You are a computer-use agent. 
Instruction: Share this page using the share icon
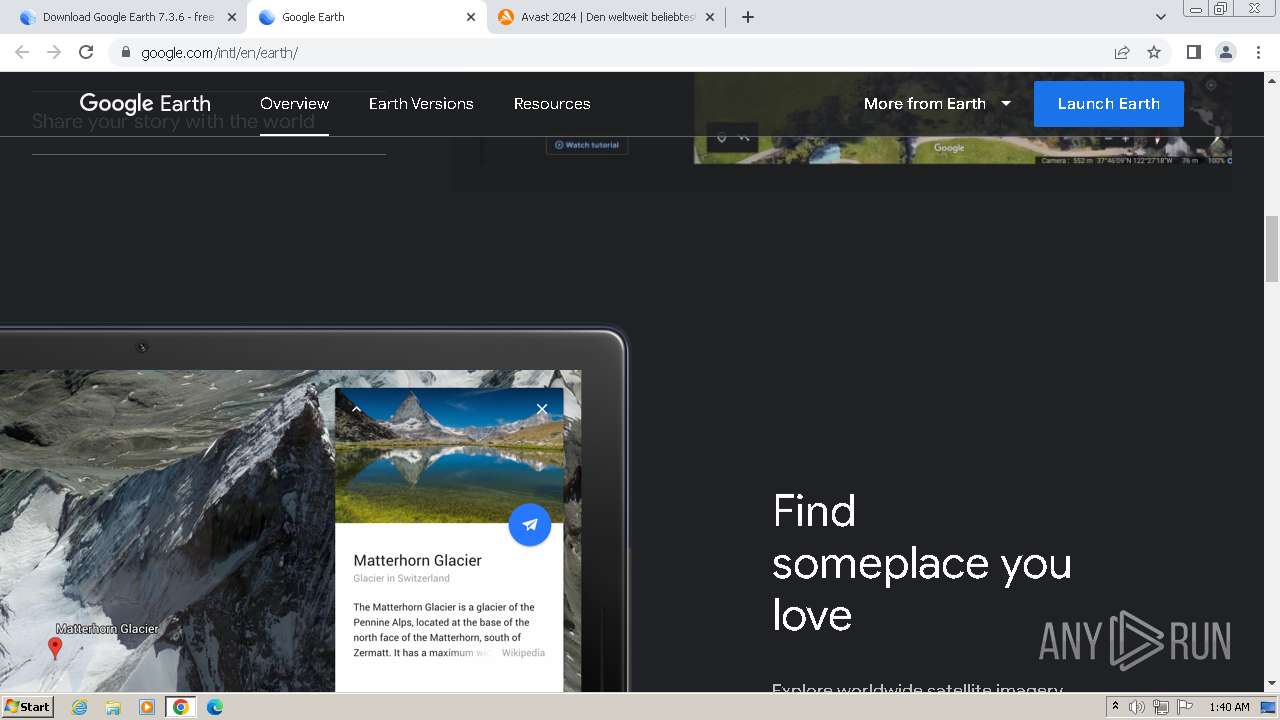[1122, 52]
